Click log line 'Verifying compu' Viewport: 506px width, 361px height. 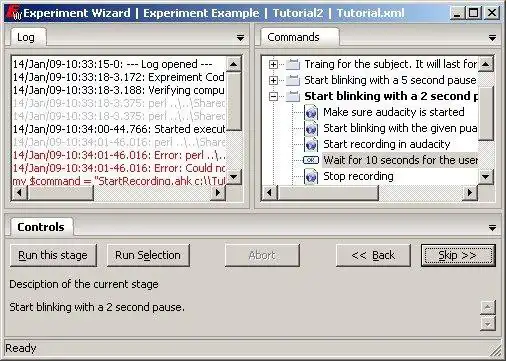click(119, 90)
